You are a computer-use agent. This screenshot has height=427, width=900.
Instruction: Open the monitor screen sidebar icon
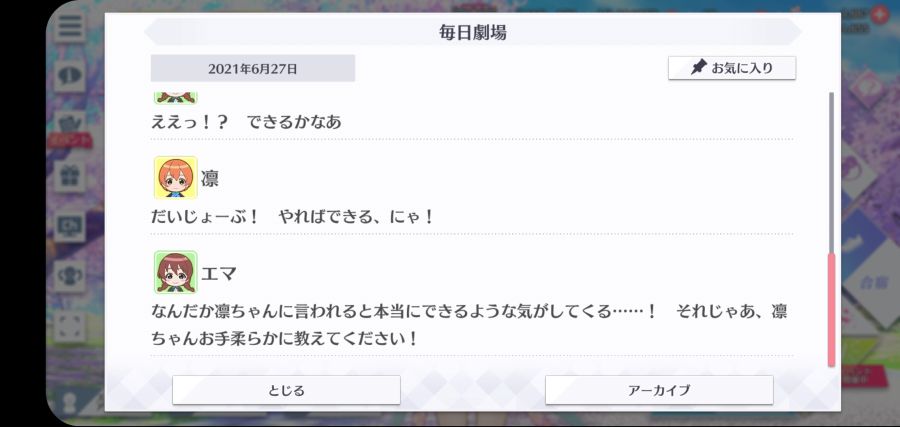tap(70, 226)
